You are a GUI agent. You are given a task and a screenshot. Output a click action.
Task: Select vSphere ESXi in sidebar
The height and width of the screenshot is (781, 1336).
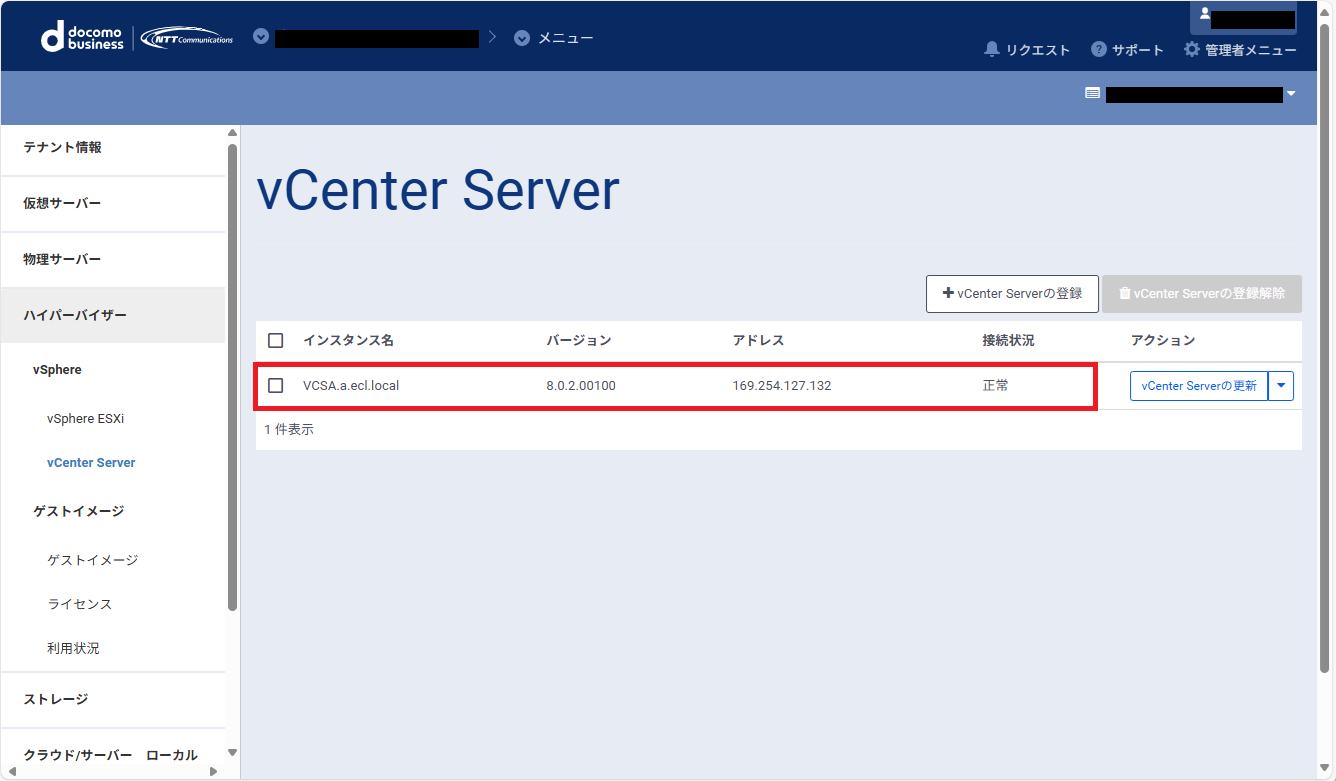pos(85,419)
